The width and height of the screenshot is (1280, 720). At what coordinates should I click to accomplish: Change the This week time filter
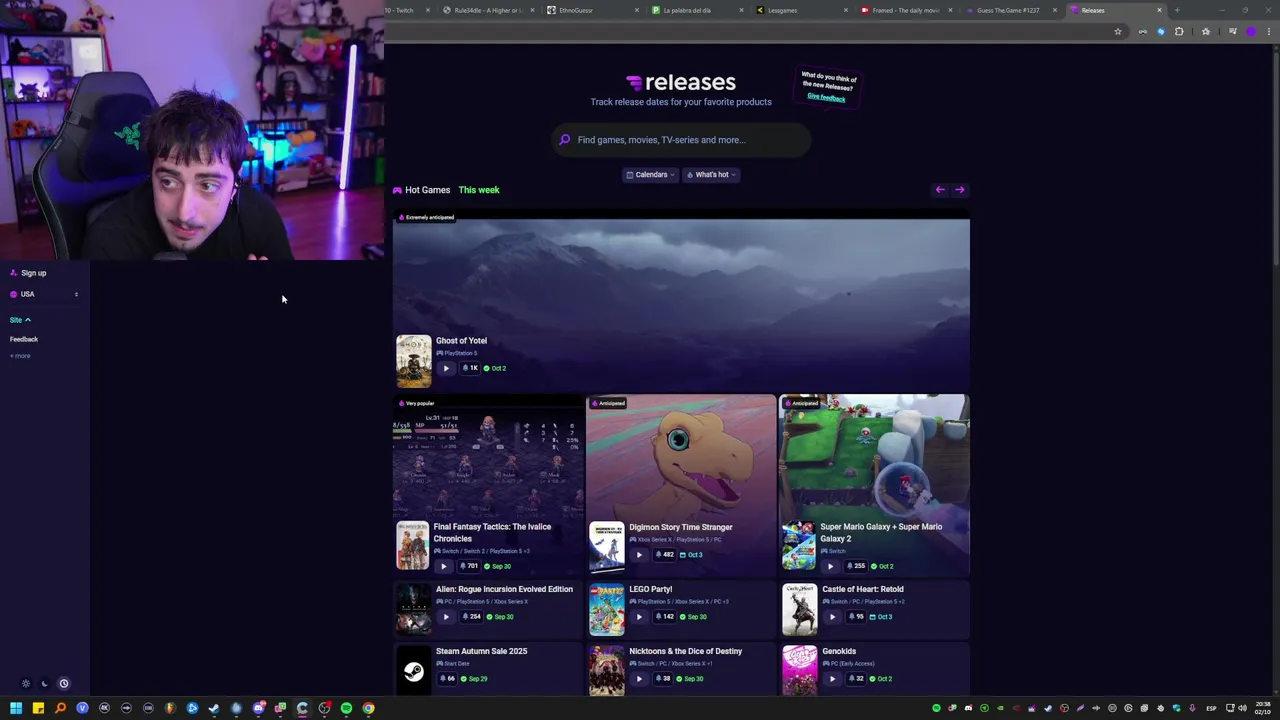point(479,190)
